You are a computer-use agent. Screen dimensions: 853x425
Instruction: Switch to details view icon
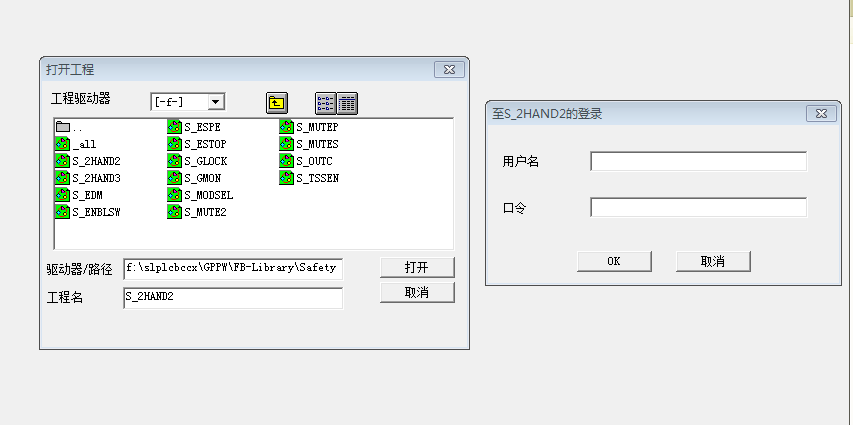pos(347,102)
